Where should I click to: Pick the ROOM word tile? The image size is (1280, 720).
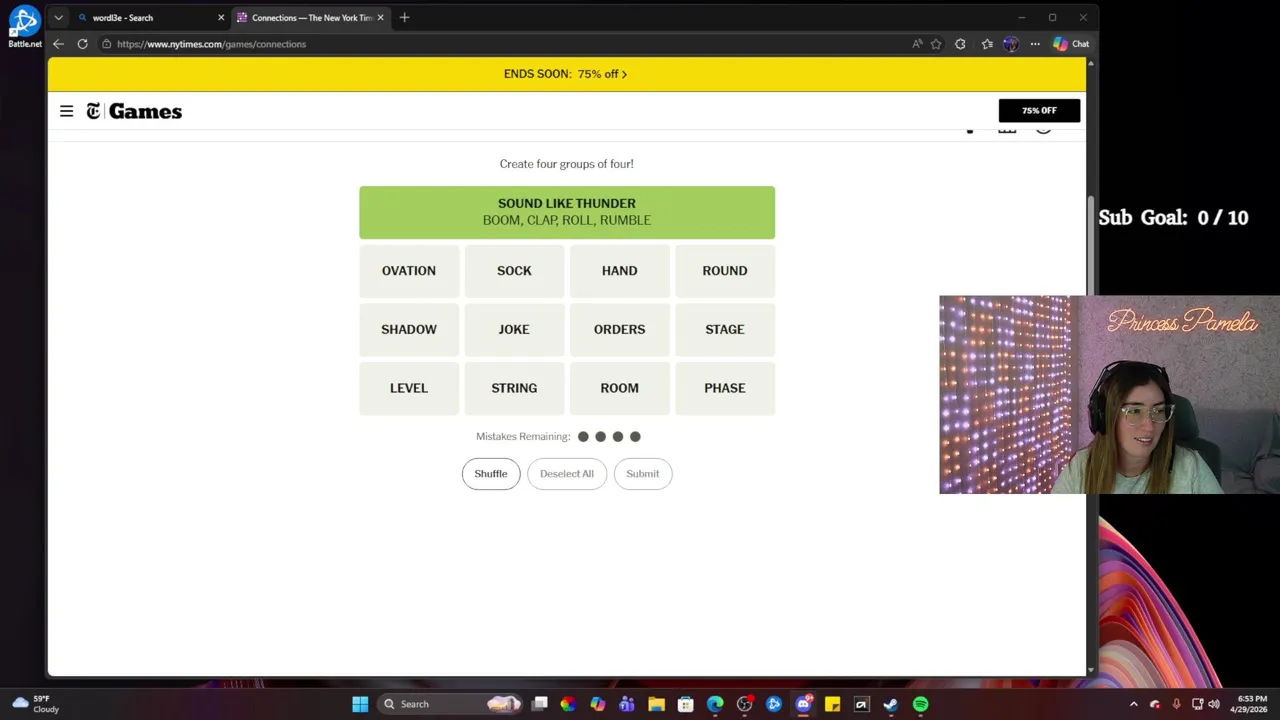tap(619, 388)
